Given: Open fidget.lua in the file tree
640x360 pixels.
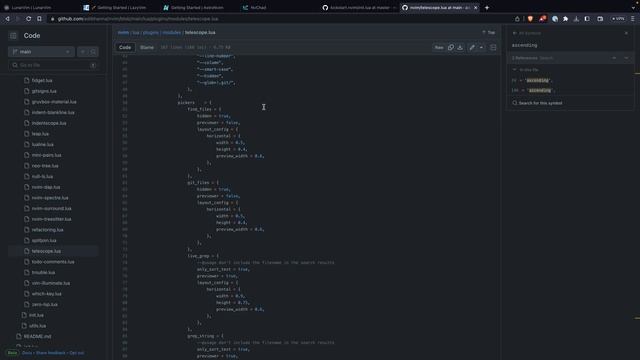Looking at the screenshot, I should coord(42,81).
